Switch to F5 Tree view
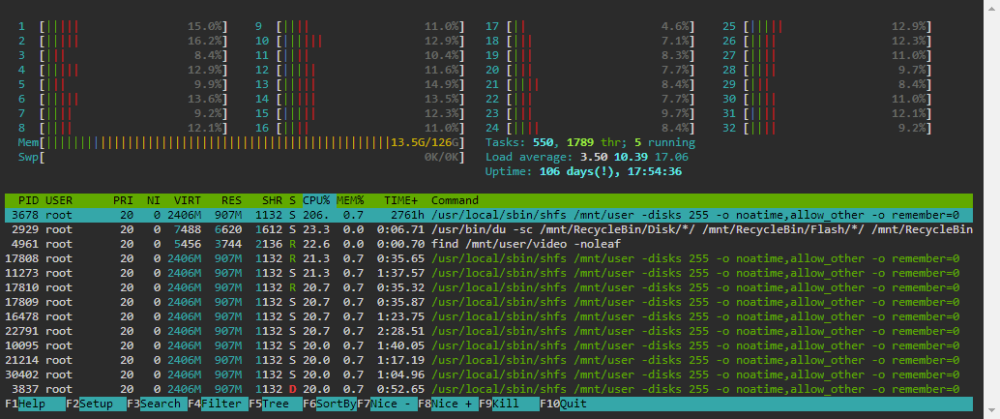This screenshot has width=1000, height=419. 276,404
